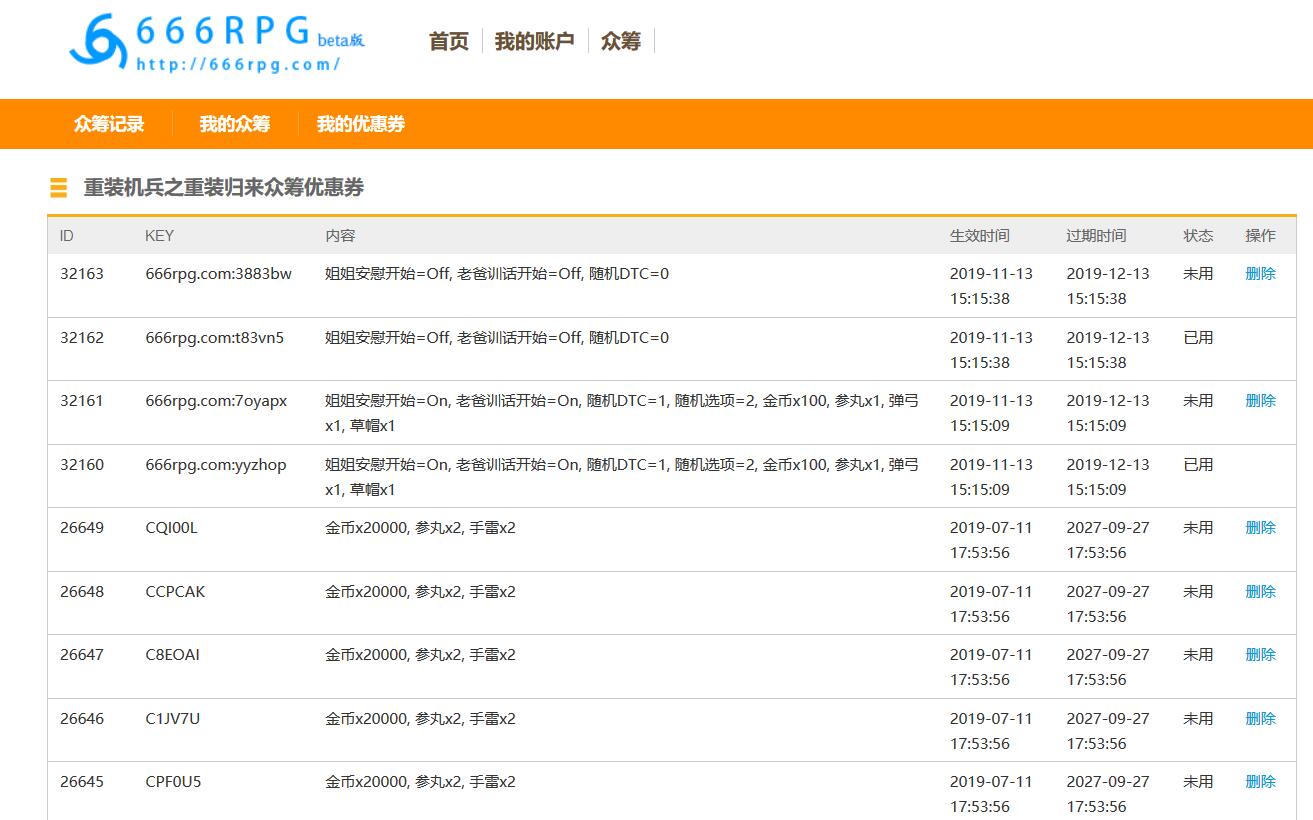Open the http://666rpg.com/ logo link
Viewport: 1313px width, 820px height.
coord(238,64)
